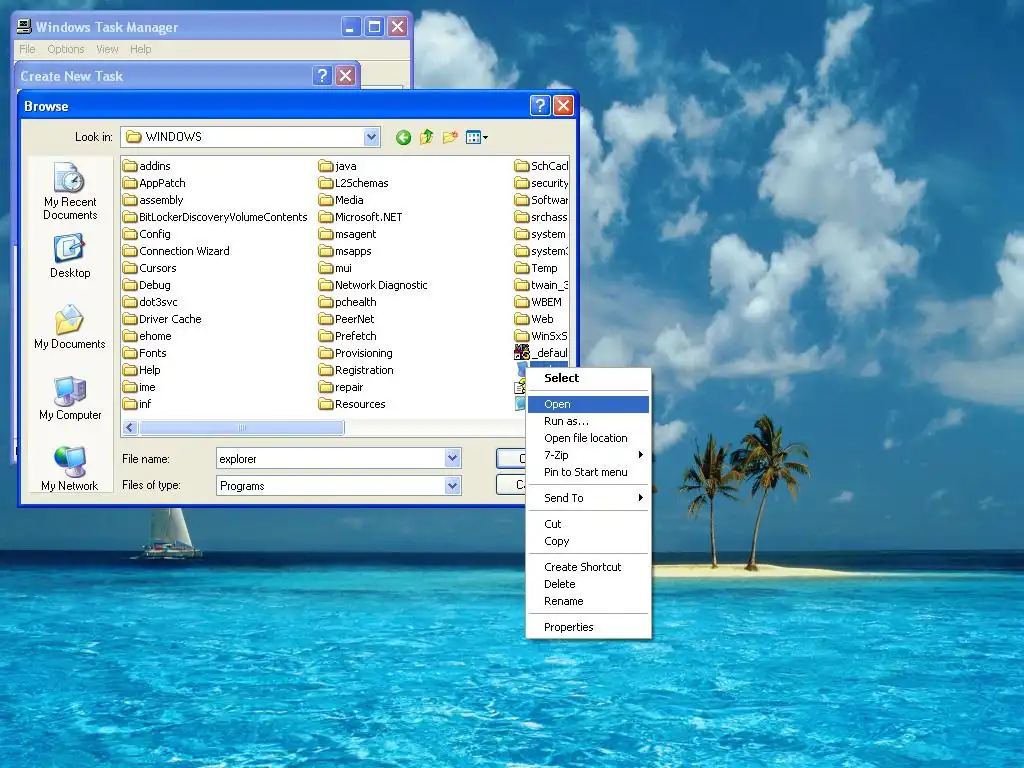Select the Temp folder

(536, 268)
